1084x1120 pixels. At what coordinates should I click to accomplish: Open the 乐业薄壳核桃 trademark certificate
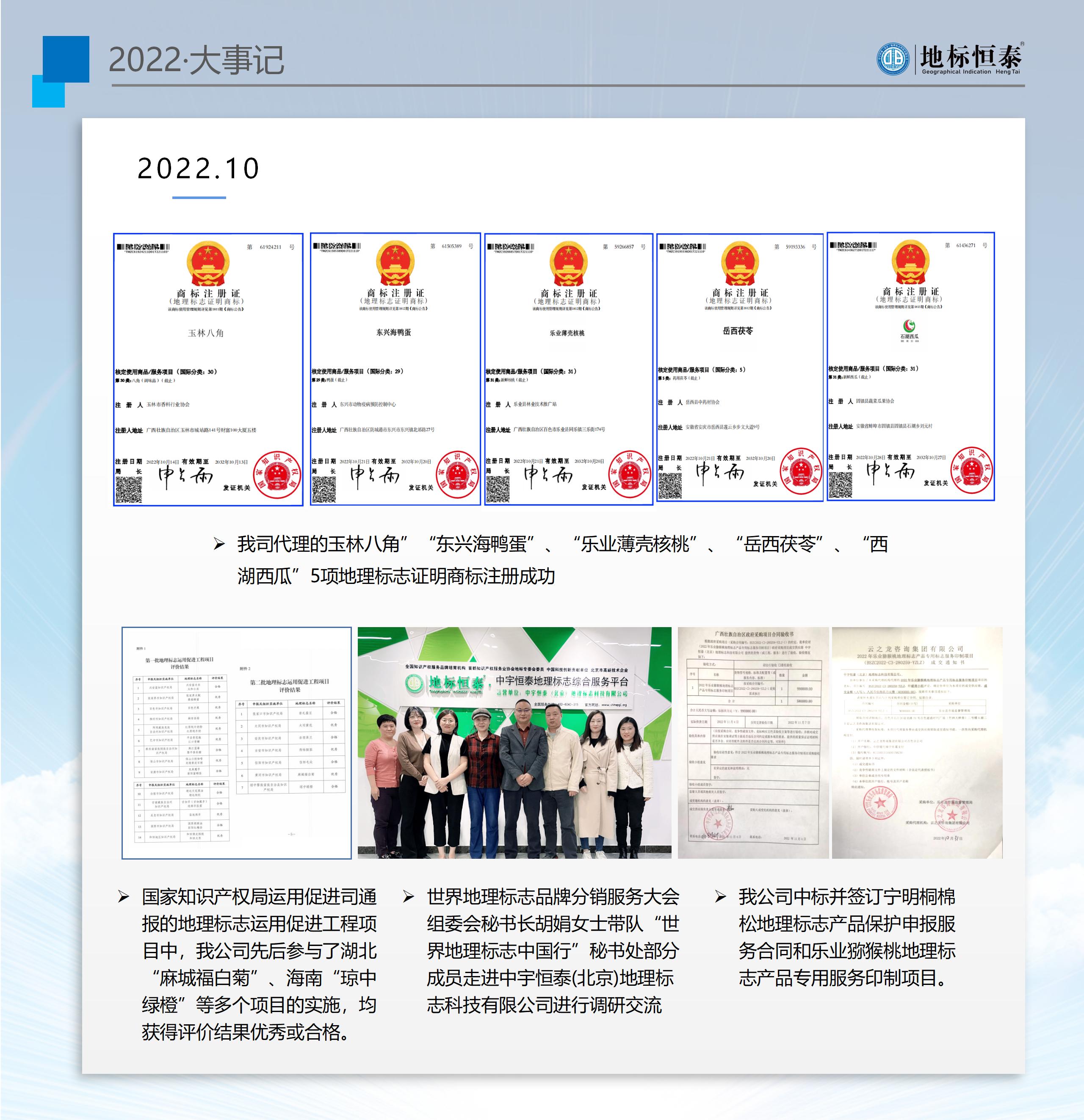[x=569, y=368]
